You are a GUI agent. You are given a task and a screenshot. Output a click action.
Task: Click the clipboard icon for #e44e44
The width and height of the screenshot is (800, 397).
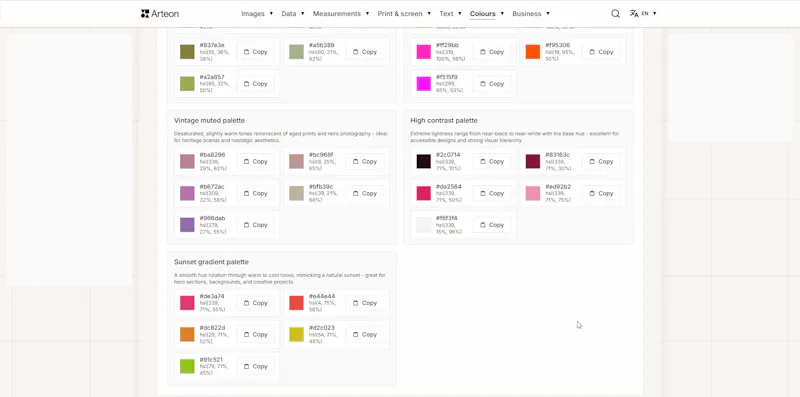(x=356, y=303)
